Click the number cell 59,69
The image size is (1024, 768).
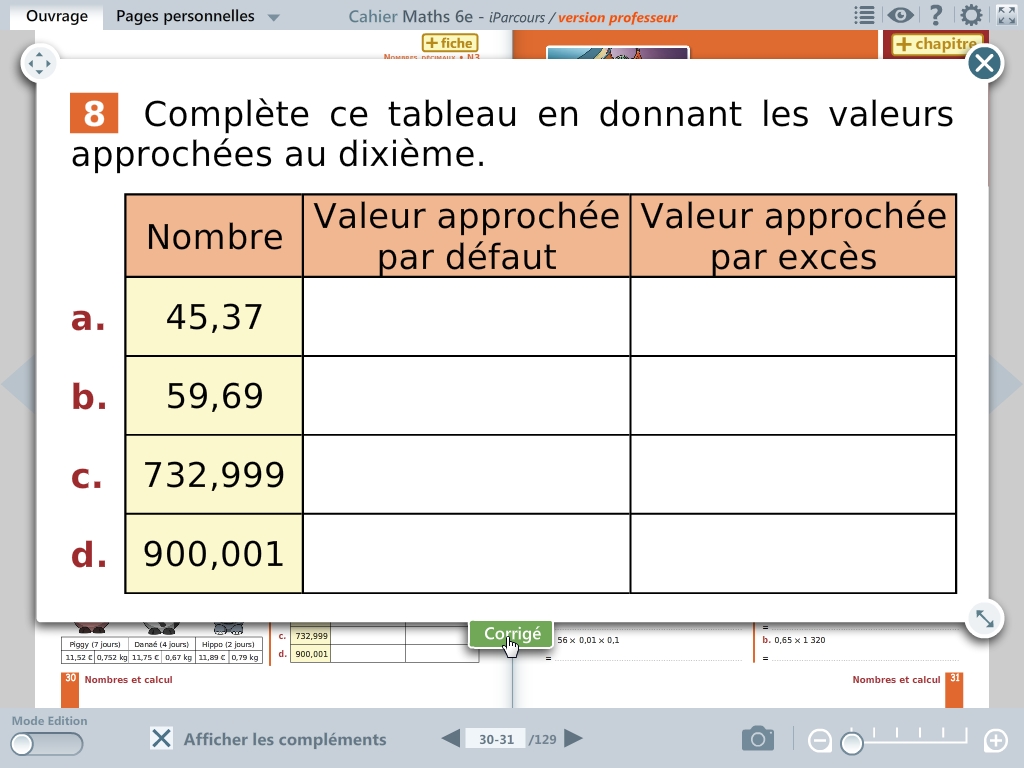pyautogui.click(x=214, y=396)
